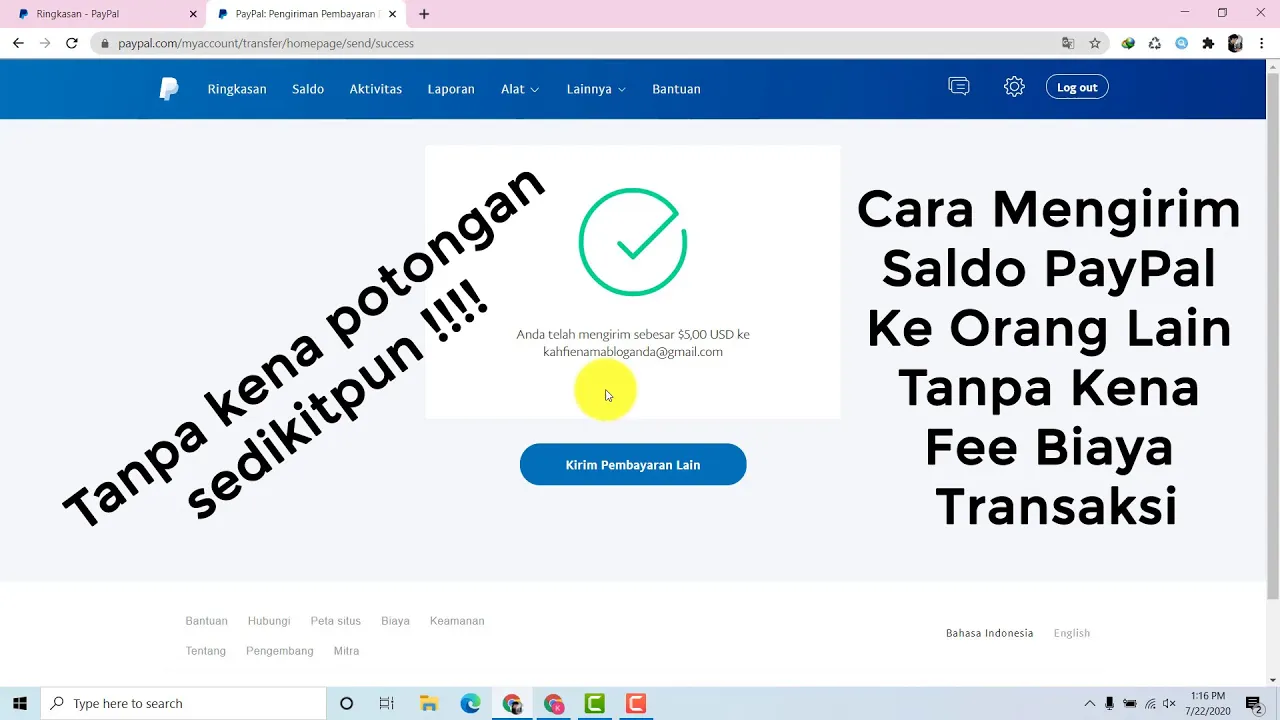Open PayPal settings gear icon
The image size is (1280, 720).
pyautogui.click(x=1014, y=87)
